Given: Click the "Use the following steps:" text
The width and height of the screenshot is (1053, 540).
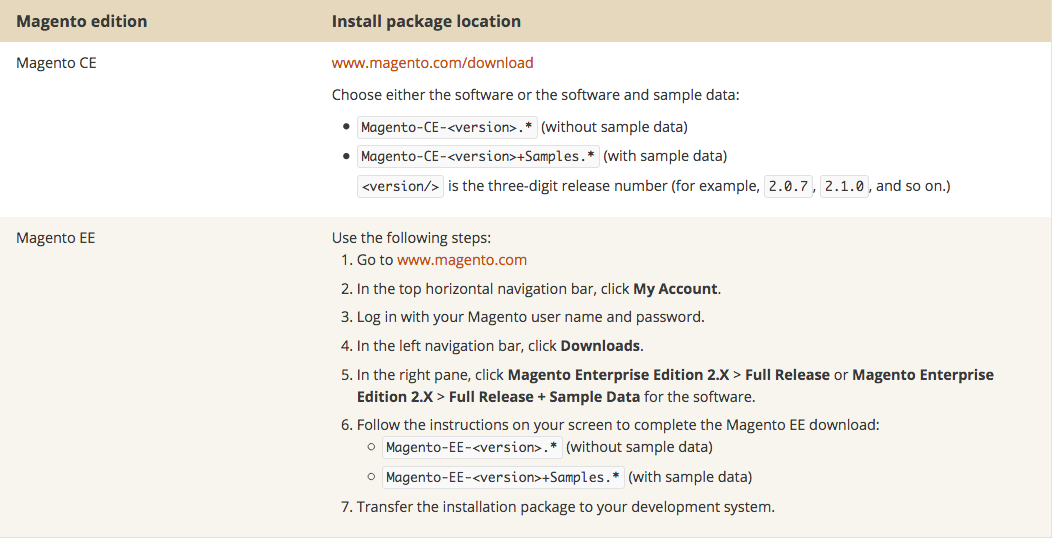Looking at the screenshot, I should [412, 239].
